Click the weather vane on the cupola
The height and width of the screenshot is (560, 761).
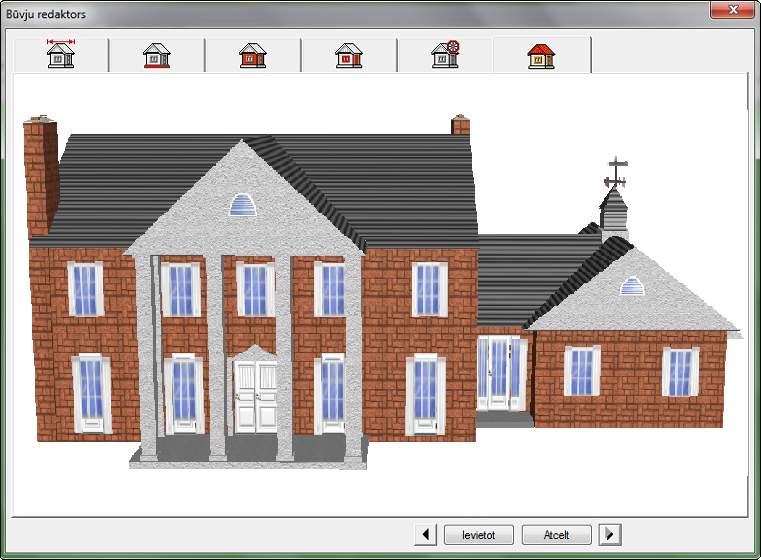pos(618,173)
